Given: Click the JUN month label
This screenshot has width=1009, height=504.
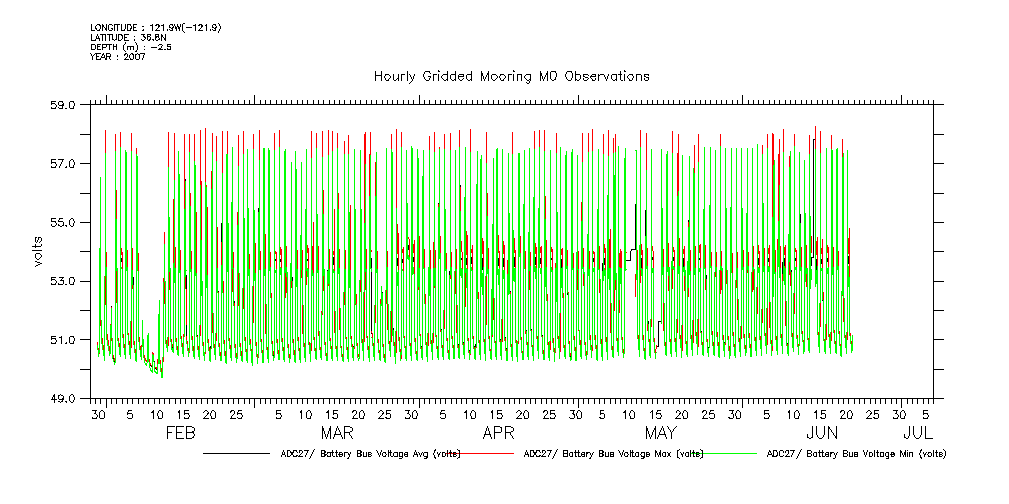Looking at the screenshot, I should tap(822, 434).
